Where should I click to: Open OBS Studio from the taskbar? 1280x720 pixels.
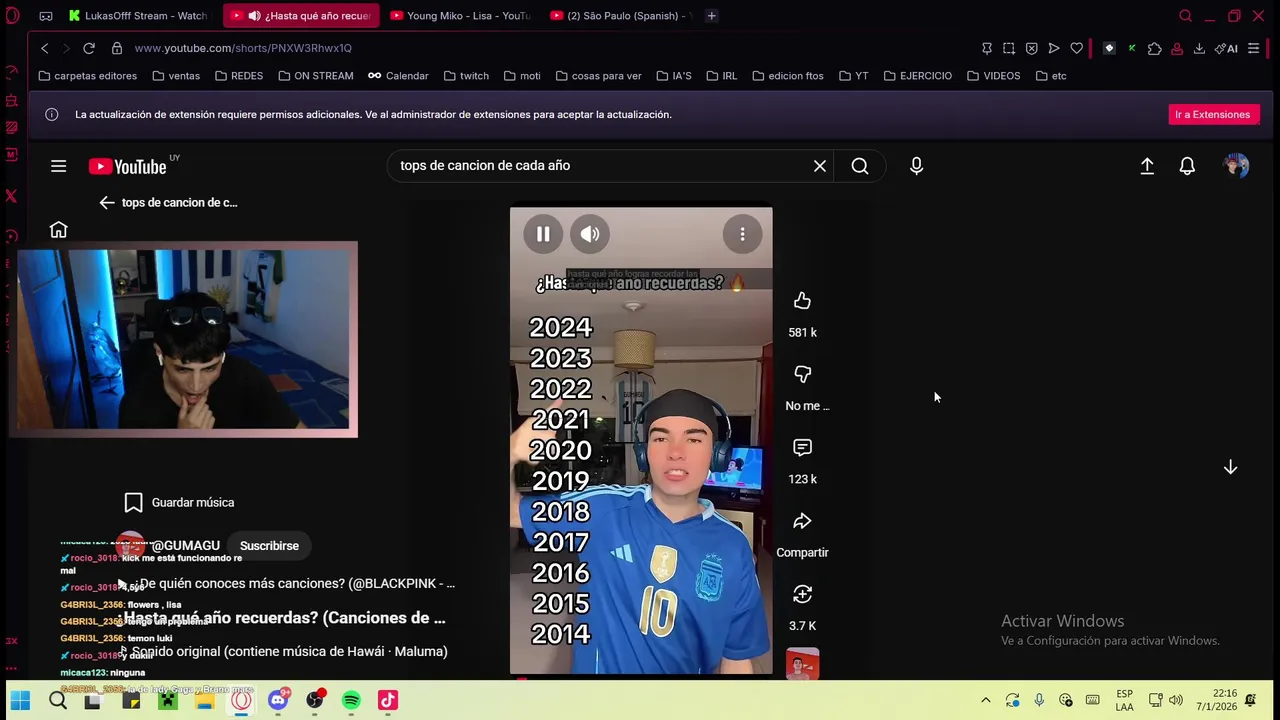pyautogui.click(x=315, y=701)
